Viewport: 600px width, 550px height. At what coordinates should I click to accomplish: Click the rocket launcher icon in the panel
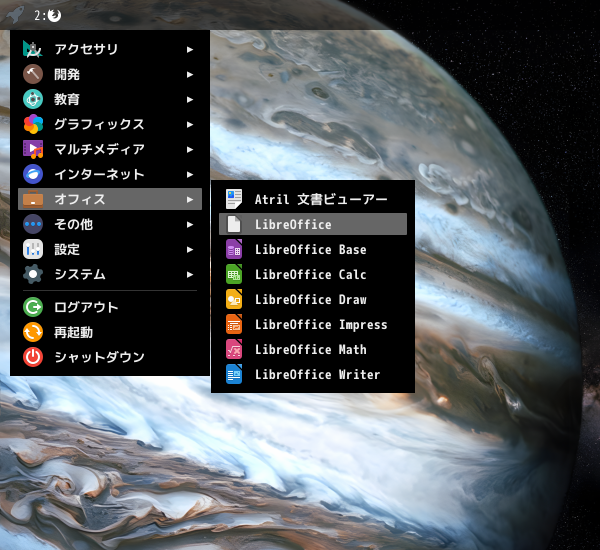(x=15, y=15)
